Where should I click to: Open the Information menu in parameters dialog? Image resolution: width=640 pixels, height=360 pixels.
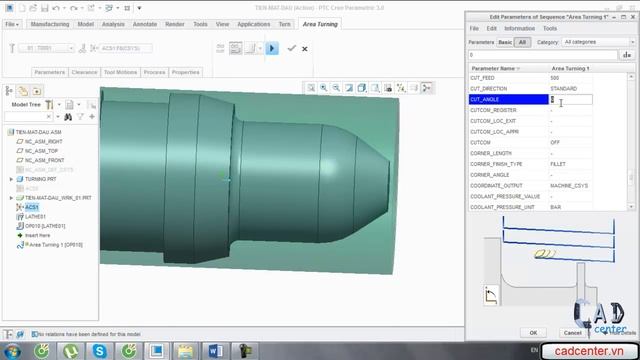pyautogui.click(x=520, y=29)
